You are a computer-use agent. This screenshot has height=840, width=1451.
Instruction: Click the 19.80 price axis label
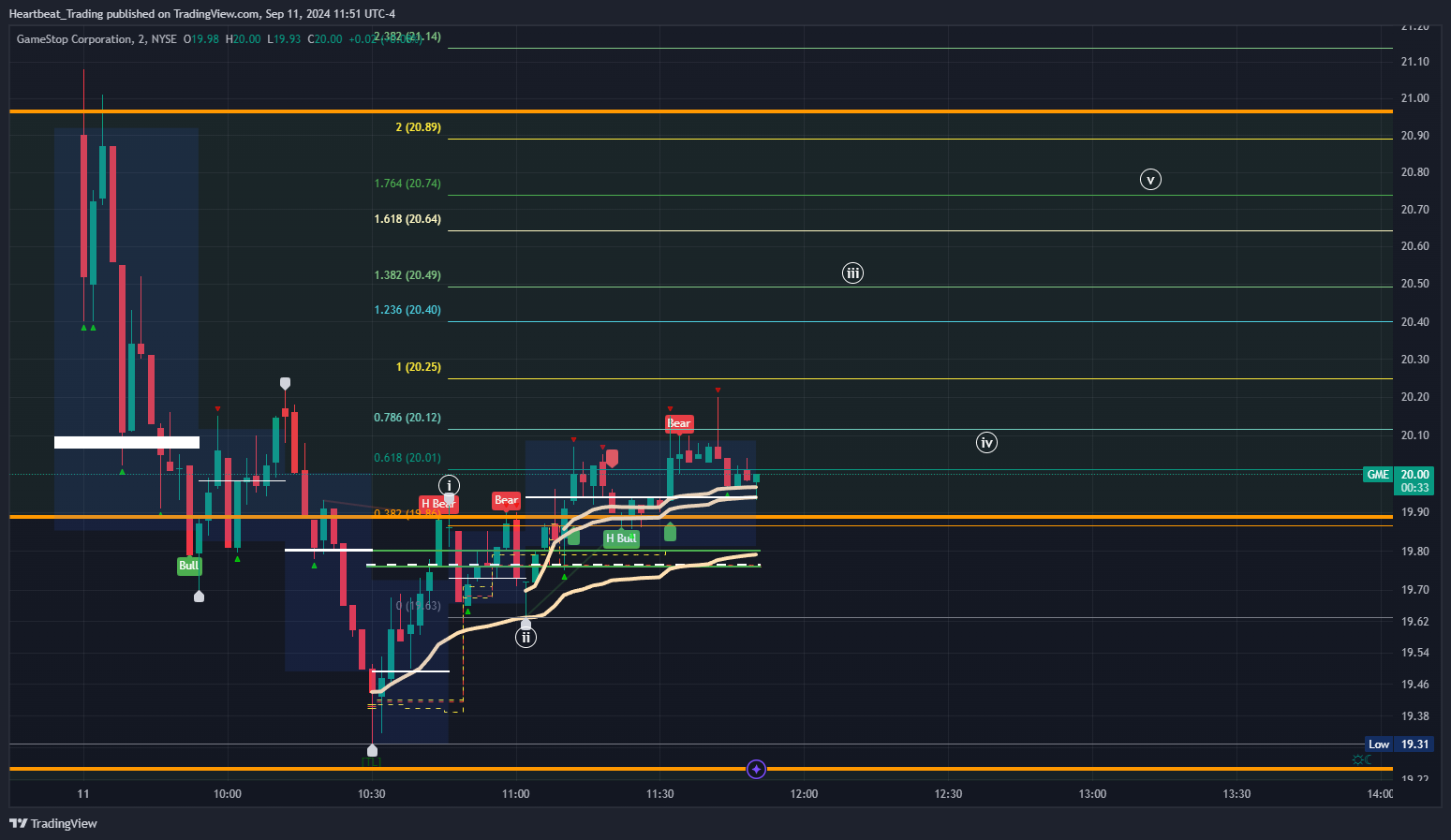point(1414,552)
